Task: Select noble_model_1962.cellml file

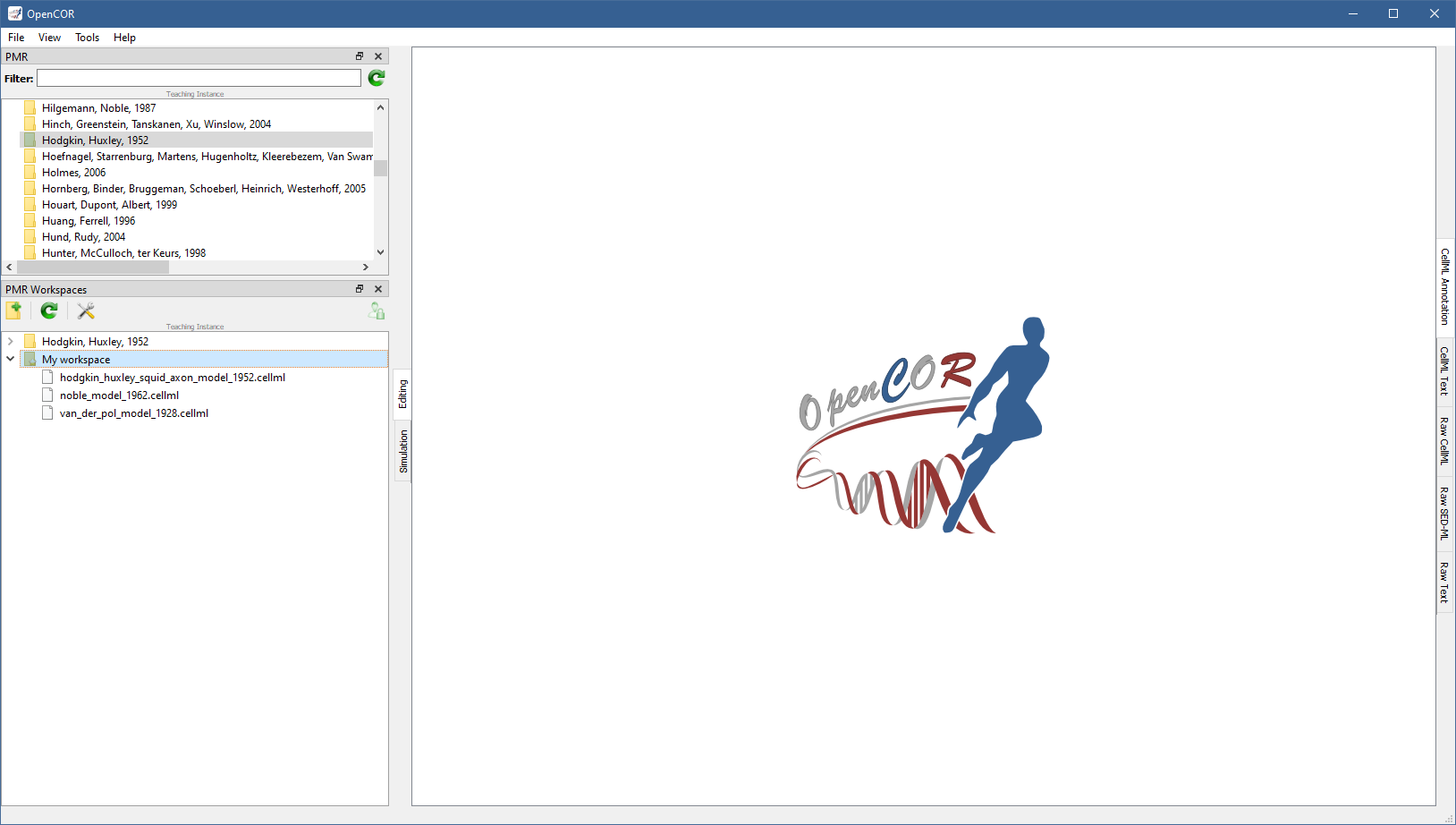Action: point(119,395)
